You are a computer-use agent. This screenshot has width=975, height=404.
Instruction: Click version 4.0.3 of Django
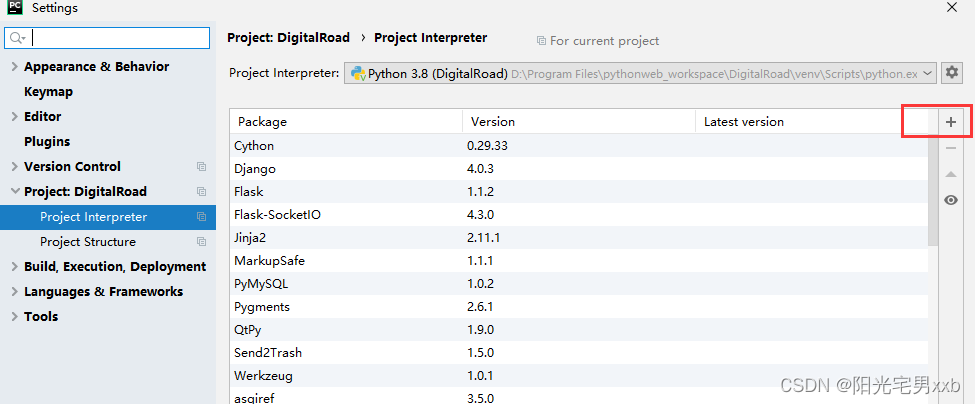pos(481,169)
